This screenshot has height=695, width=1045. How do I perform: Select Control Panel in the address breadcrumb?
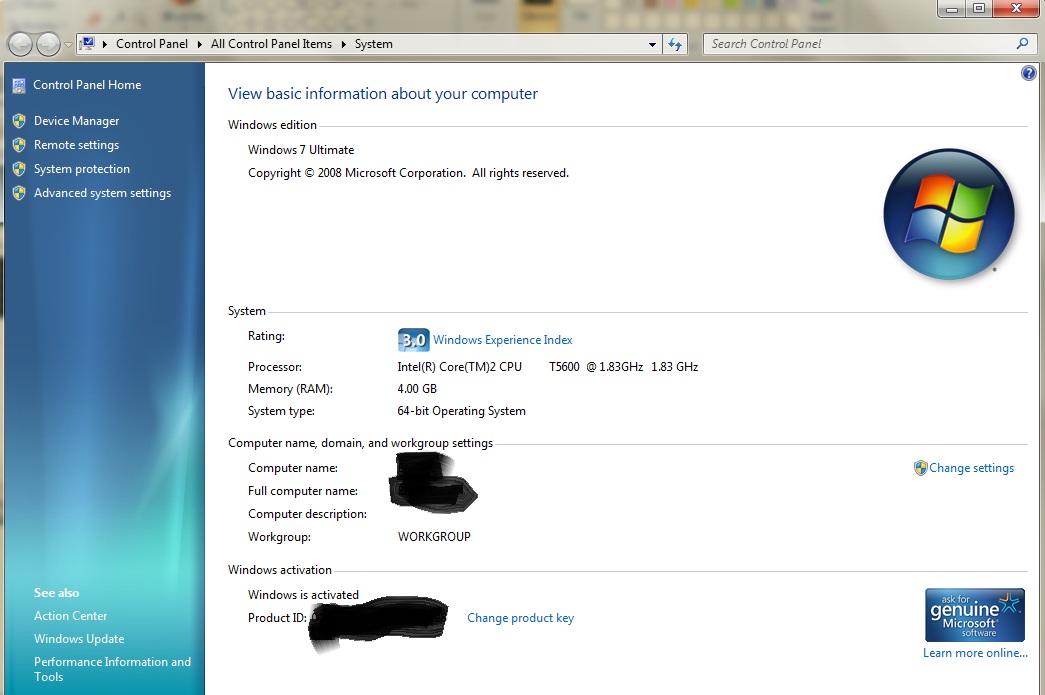point(152,44)
